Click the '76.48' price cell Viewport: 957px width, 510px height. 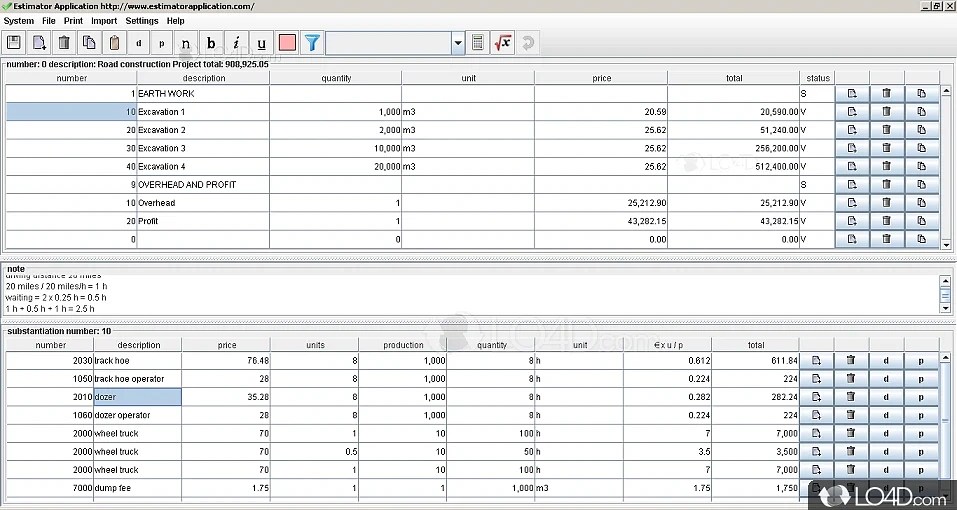coord(226,361)
